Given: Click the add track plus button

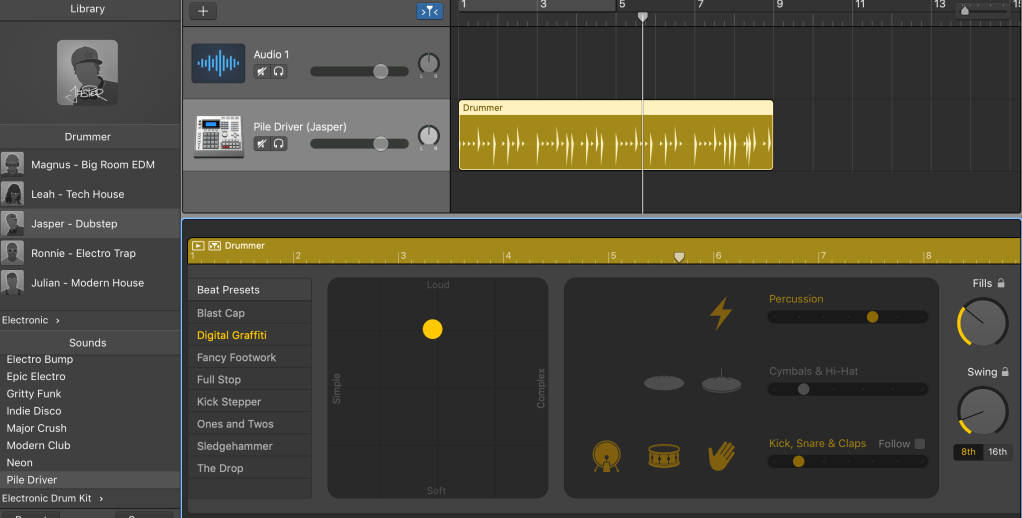Looking at the screenshot, I should 203,11.
